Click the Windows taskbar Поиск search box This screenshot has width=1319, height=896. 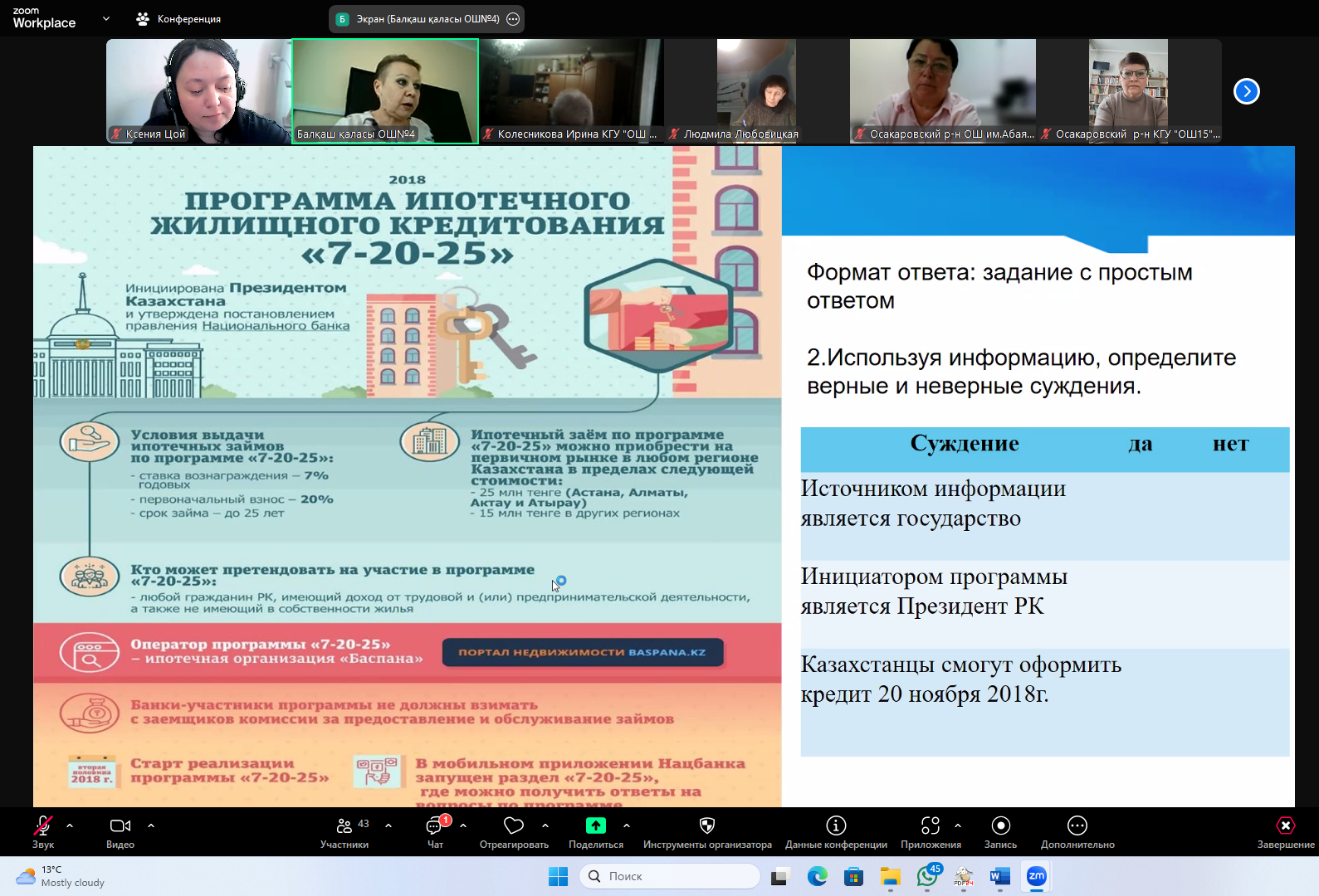669,876
